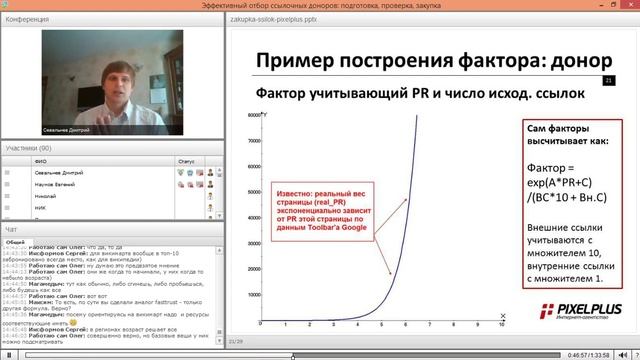640x360 pixels.
Task: Click the playback progress bar
Action: [293, 355]
